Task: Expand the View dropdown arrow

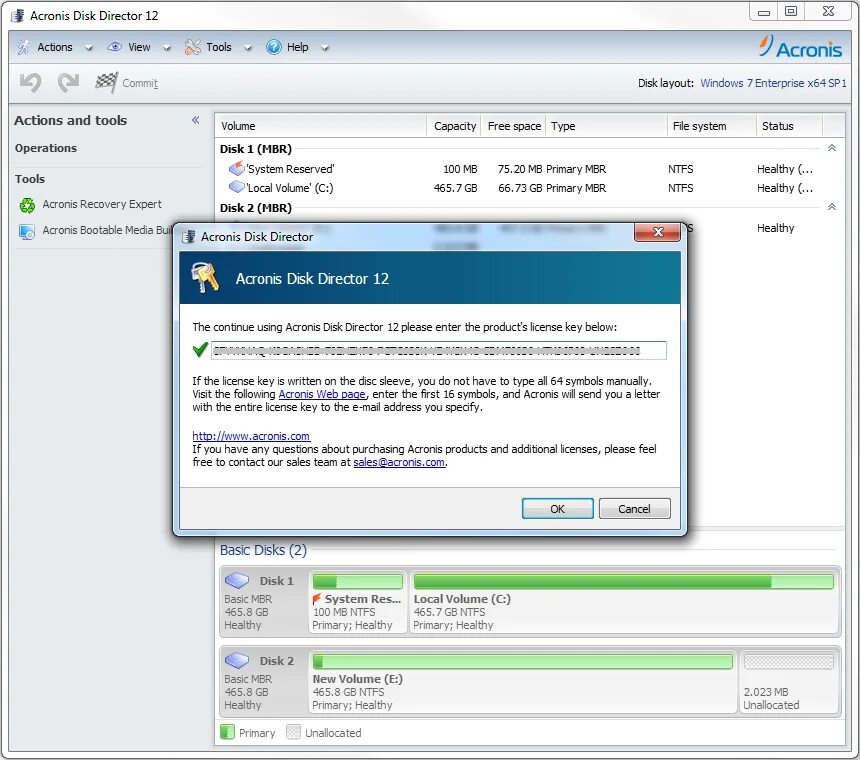Action: coord(166,48)
